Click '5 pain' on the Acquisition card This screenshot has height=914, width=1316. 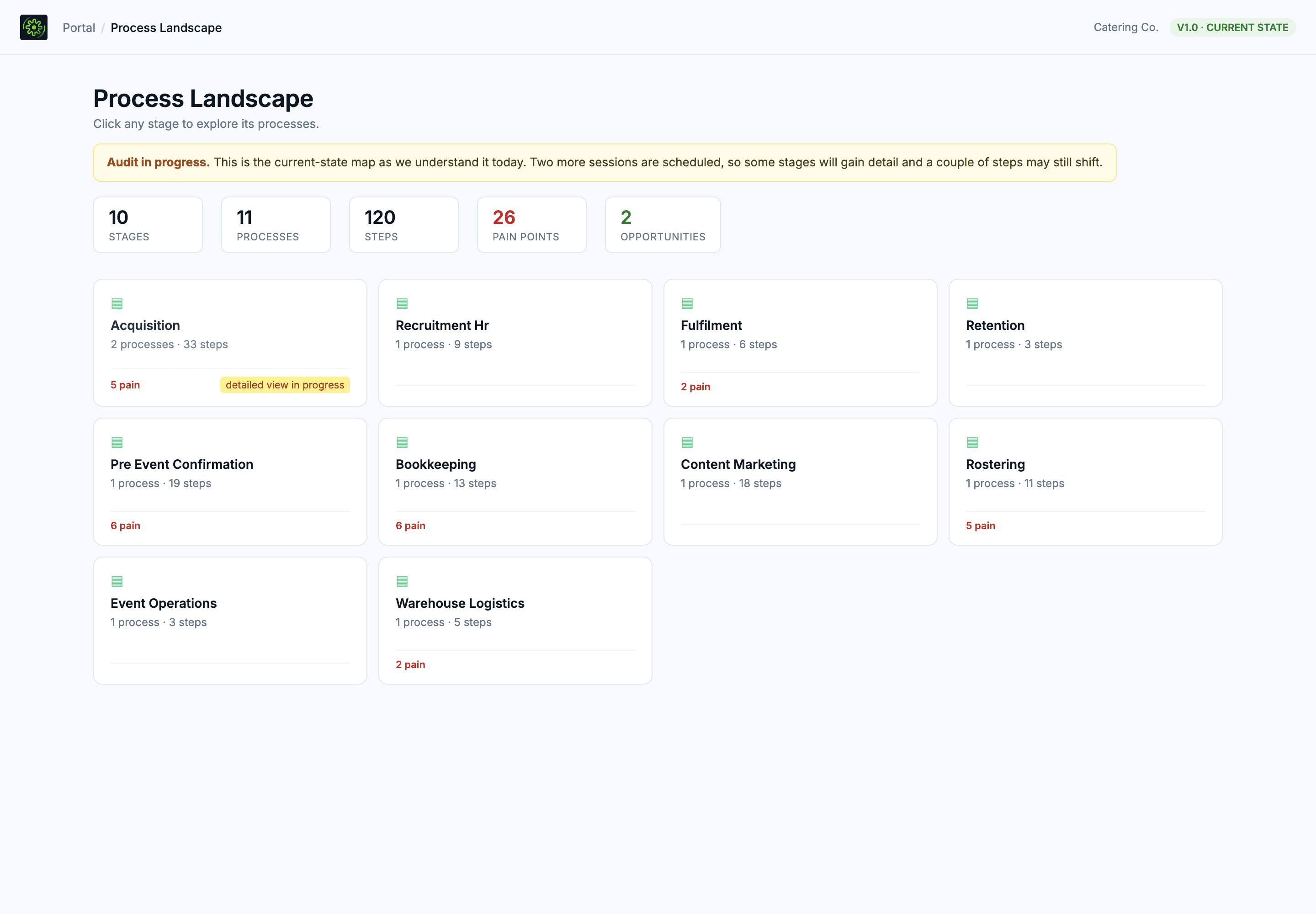125,385
